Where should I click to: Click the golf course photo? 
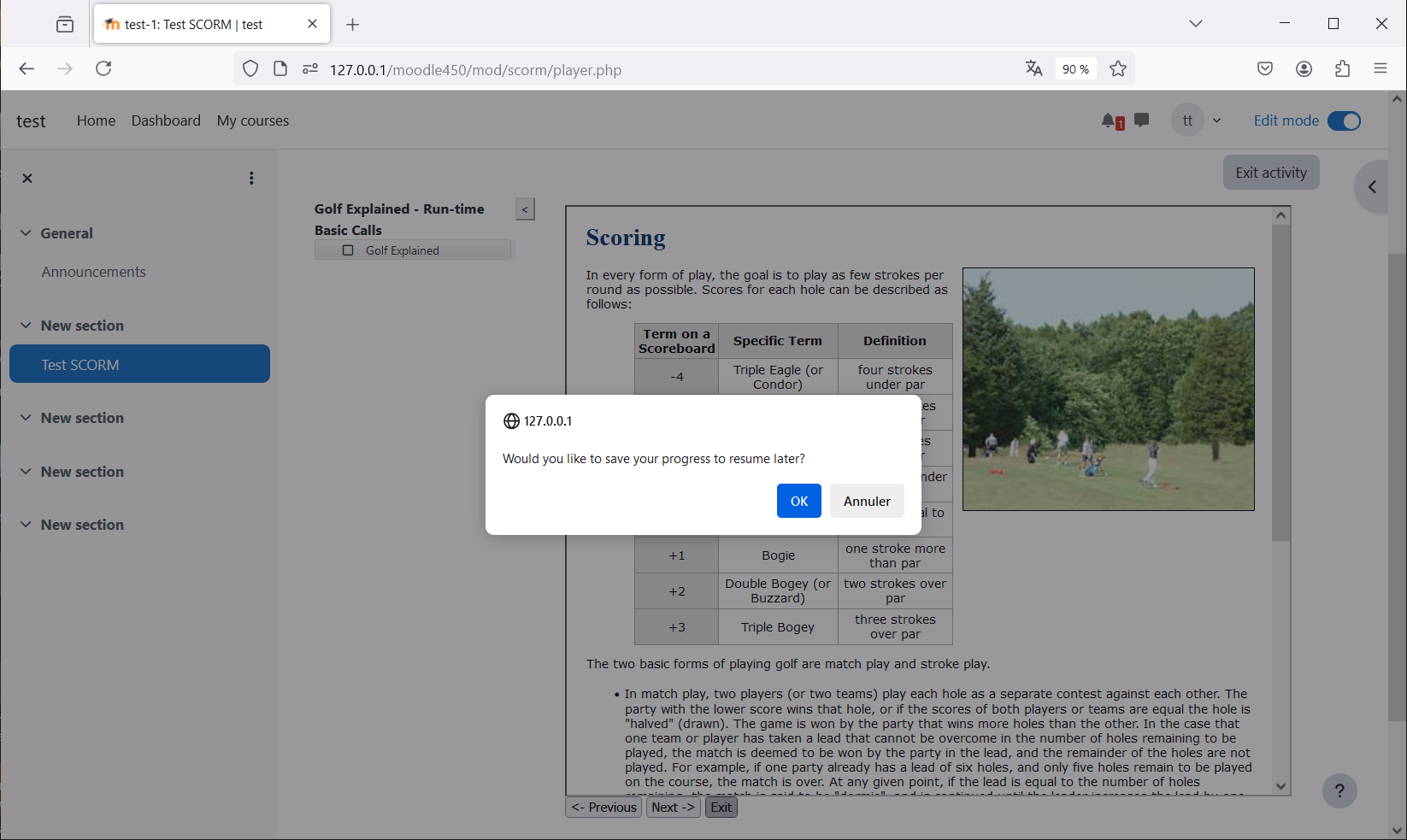tap(1109, 390)
